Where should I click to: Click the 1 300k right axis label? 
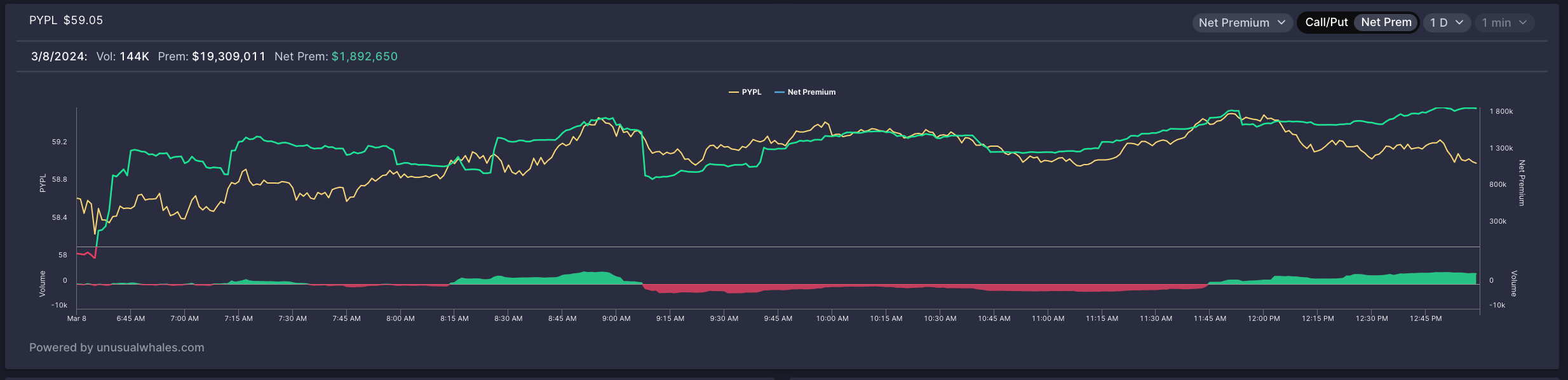(x=1501, y=148)
